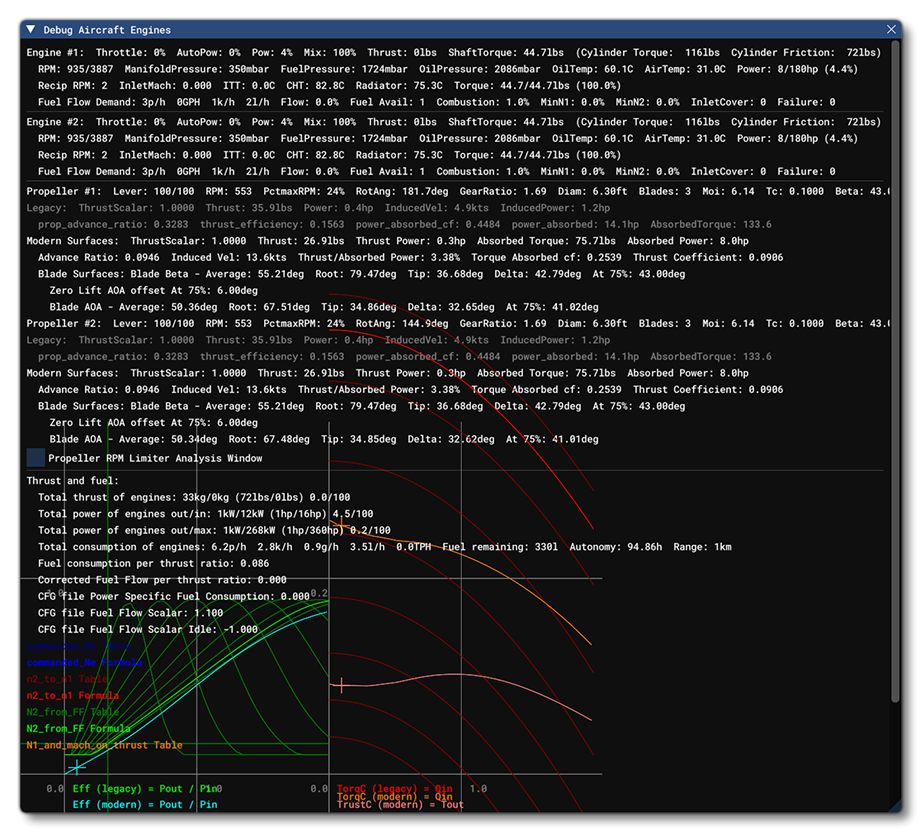
Task: Click the Debug Aircraft Engines title text
Action: [107, 30]
